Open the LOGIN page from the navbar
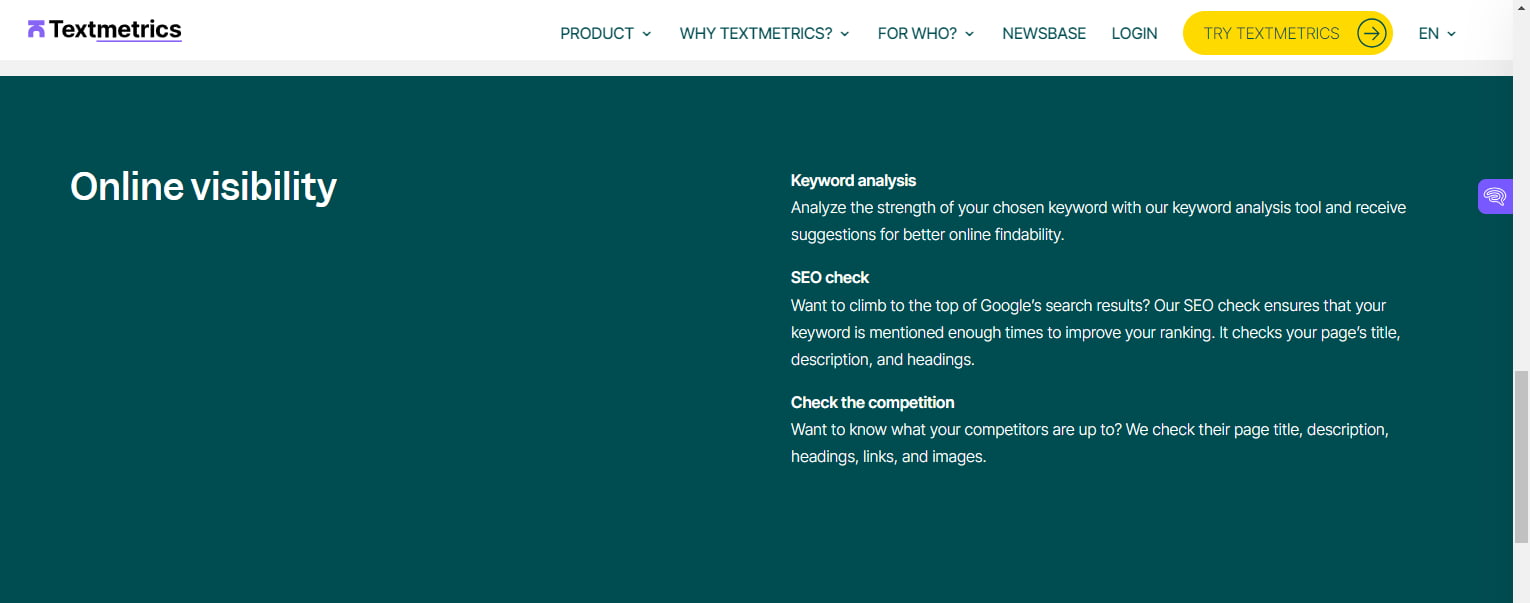The width and height of the screenshot is (1530, 603). pos(1134,33)
